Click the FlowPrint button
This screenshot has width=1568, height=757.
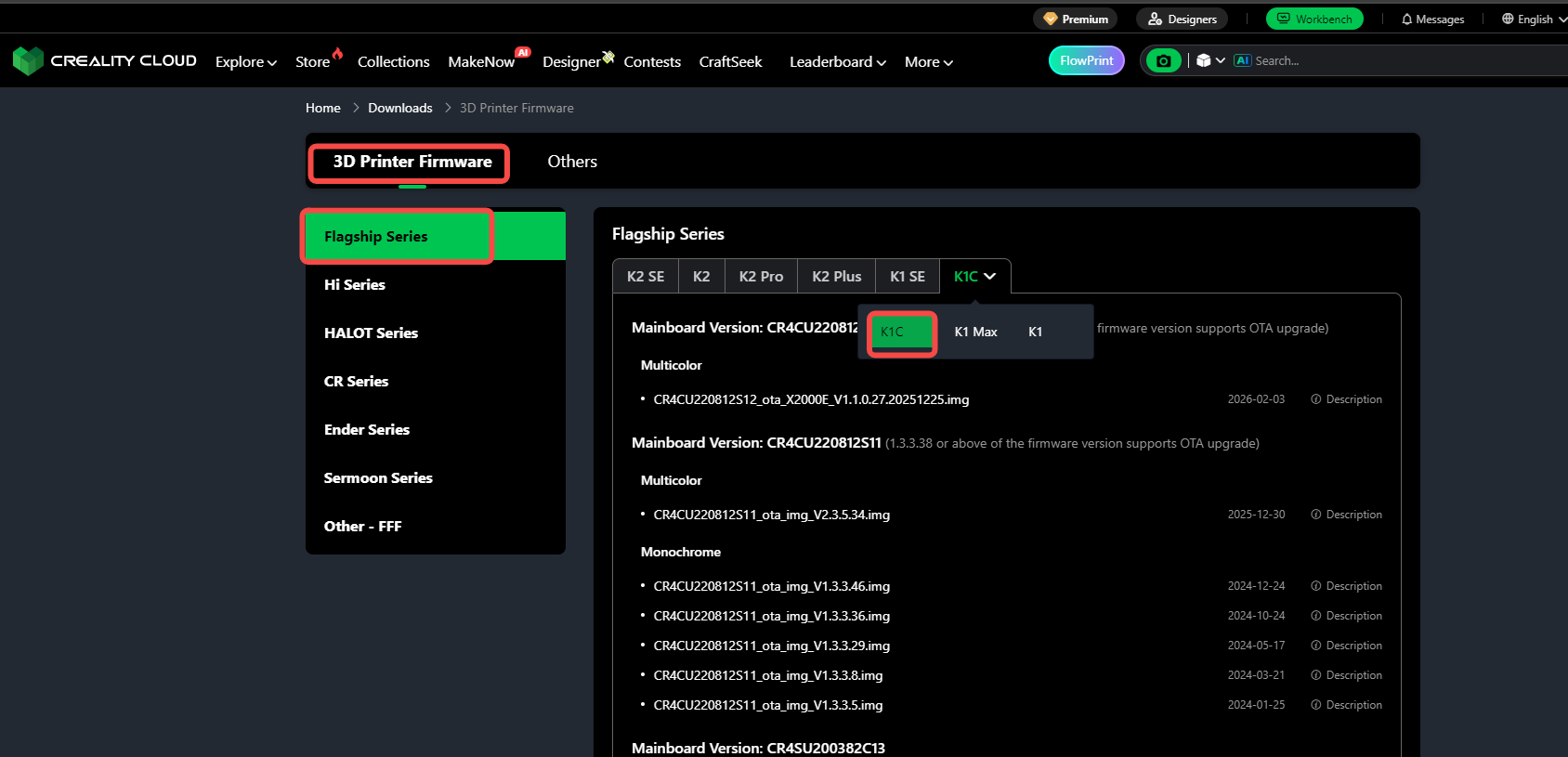point(1086,60)
